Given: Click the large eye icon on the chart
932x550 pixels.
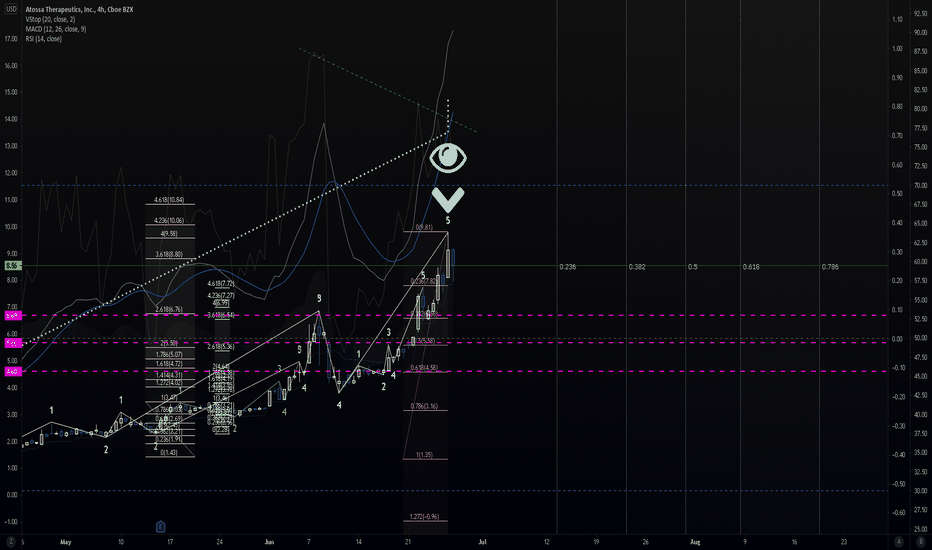Looking at the screenshot, I should click(448, 158).
